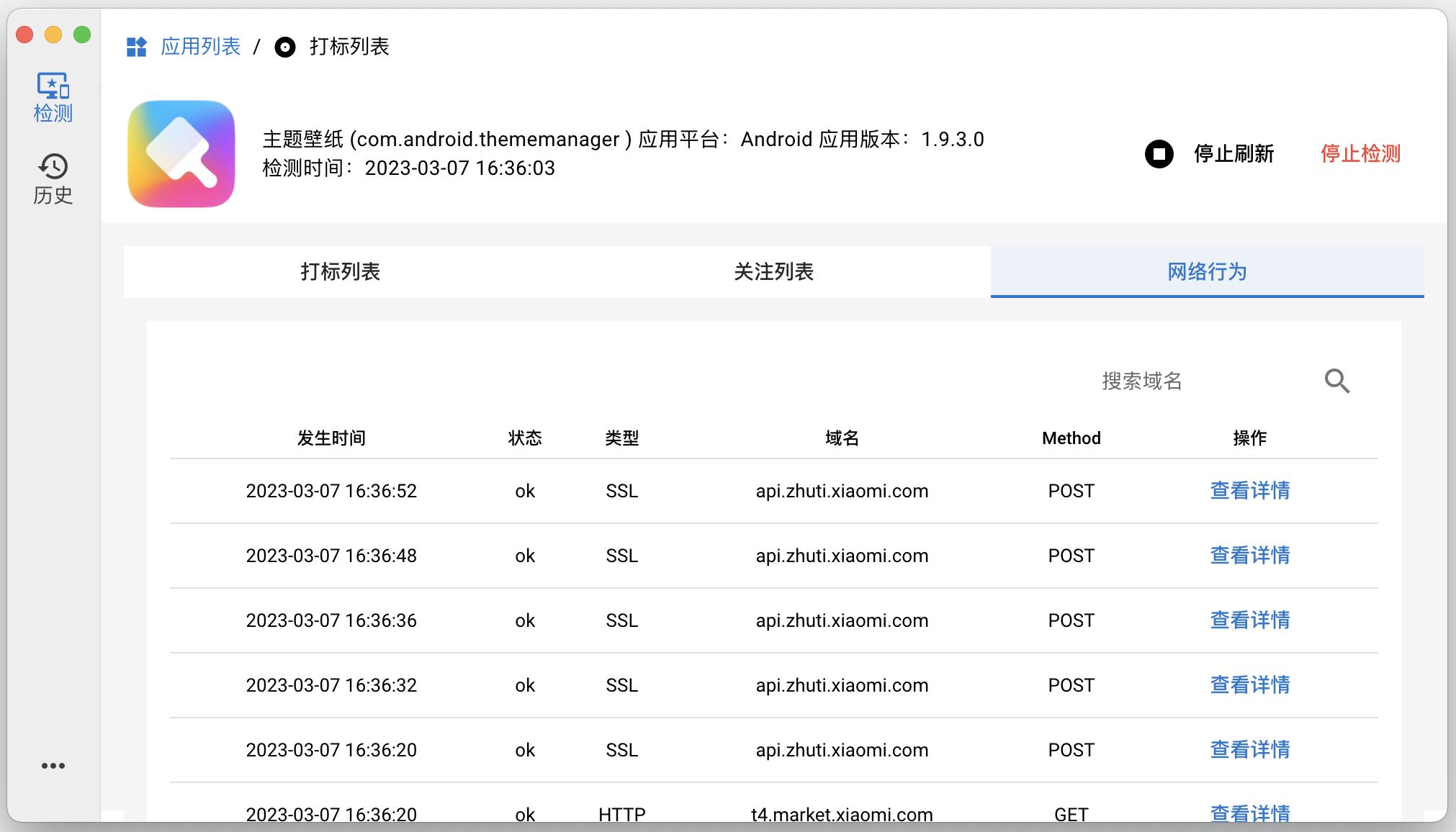Screen dimensions: 1456x832
Task: Click the yellow macOS minimize button
Action: pyautogui.click(x=53, y=35)
